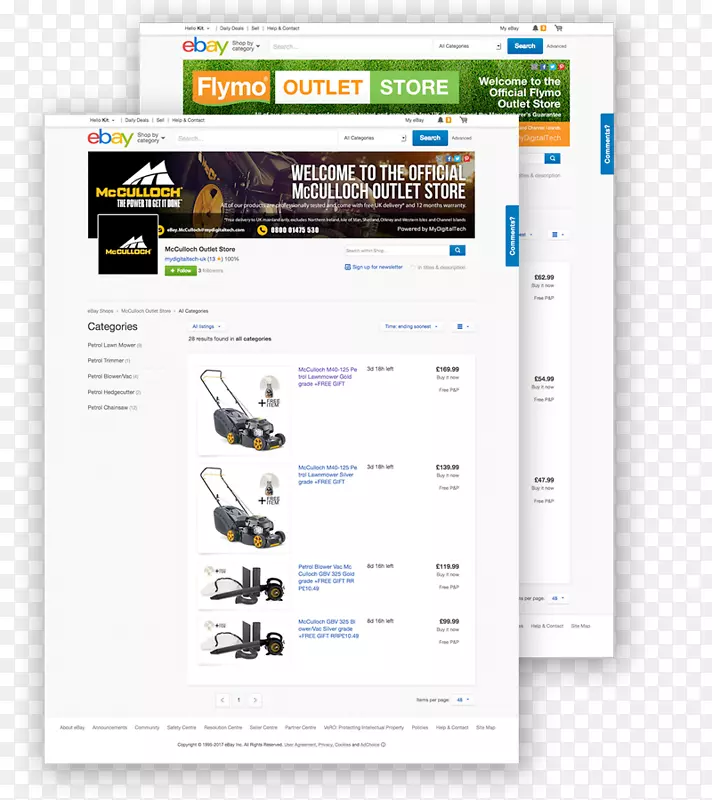Open view layout dropdown in Flymo window
712x800 pixels.
(558, 235)
